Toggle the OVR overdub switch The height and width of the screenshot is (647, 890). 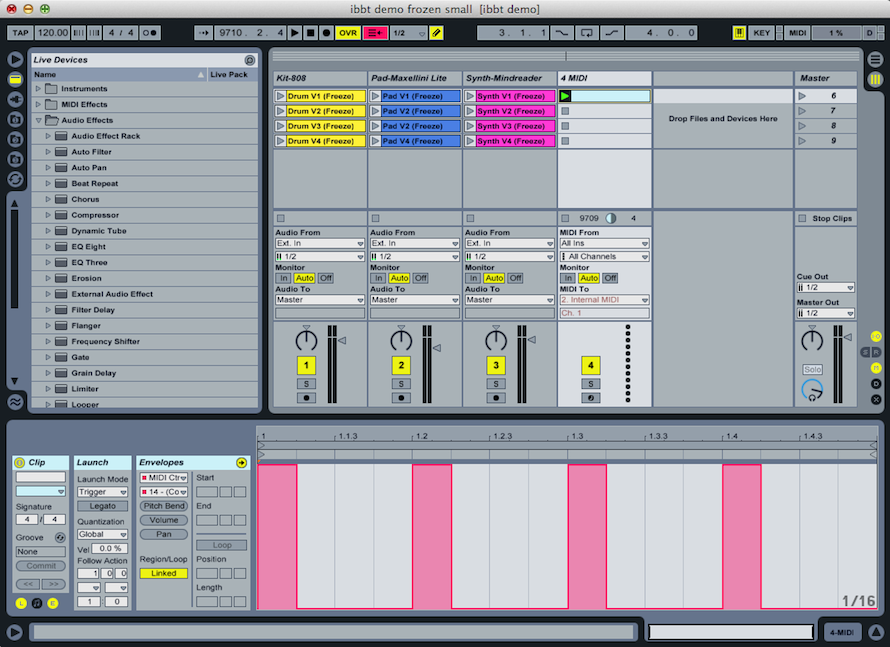347,33
